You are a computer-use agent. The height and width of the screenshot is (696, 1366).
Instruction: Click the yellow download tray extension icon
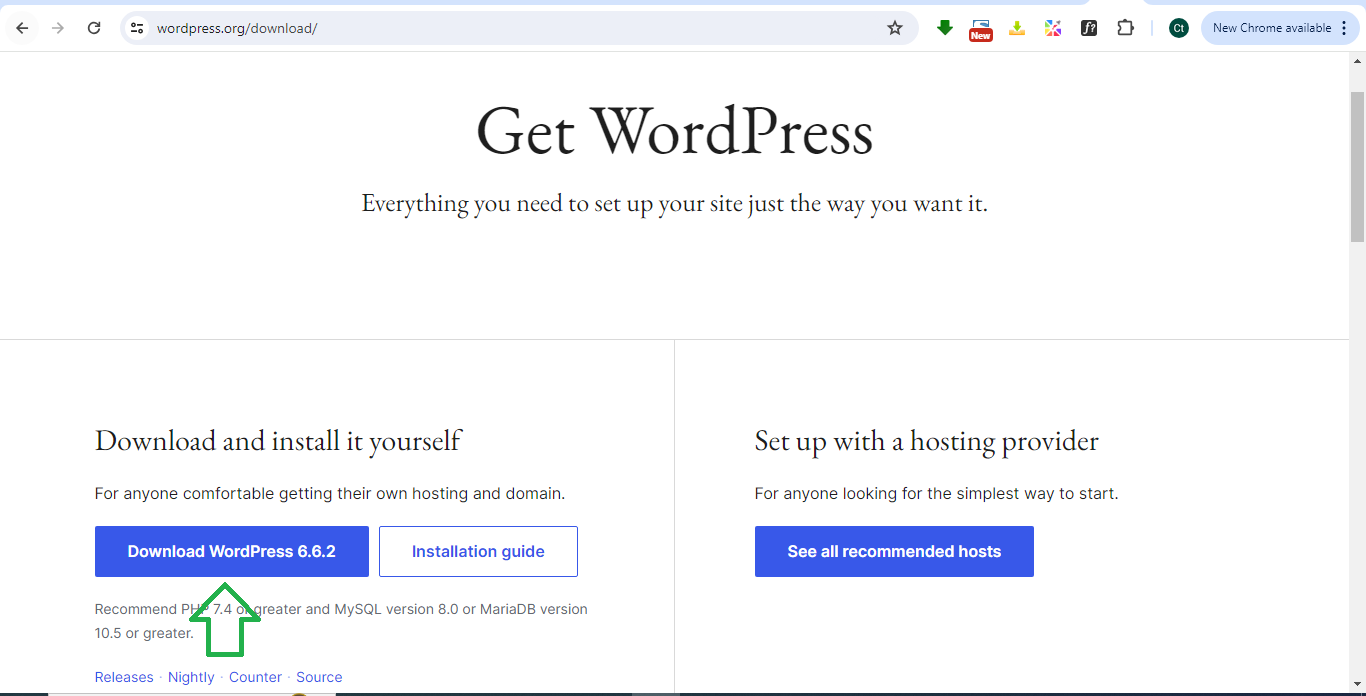point(1017,28)
